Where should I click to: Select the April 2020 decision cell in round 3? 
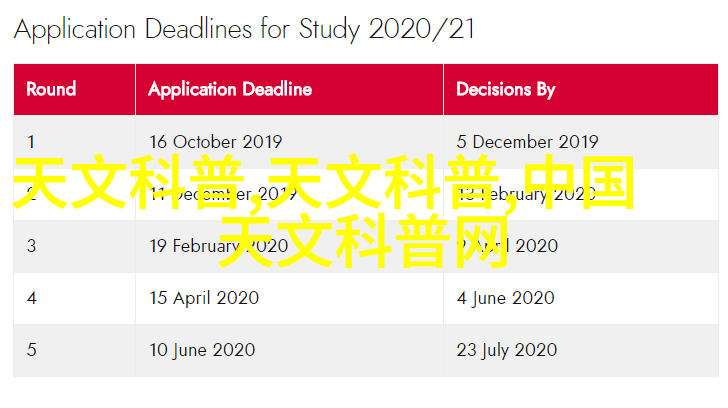581,246
